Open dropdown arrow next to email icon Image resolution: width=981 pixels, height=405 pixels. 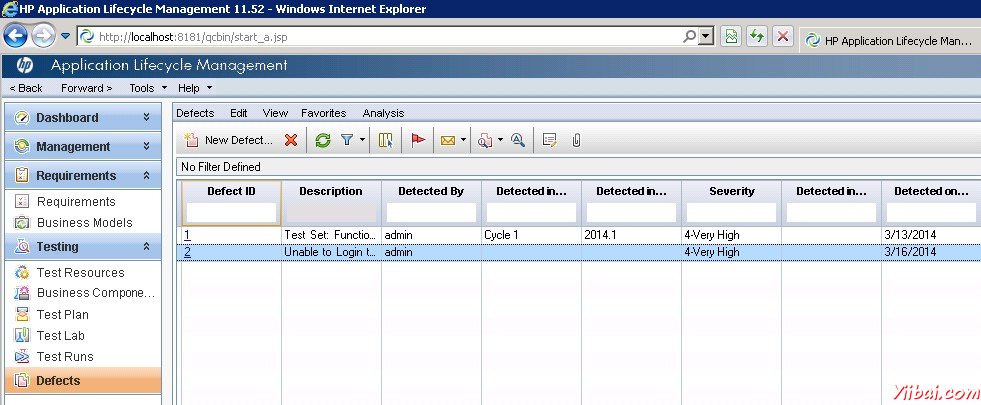463,141
